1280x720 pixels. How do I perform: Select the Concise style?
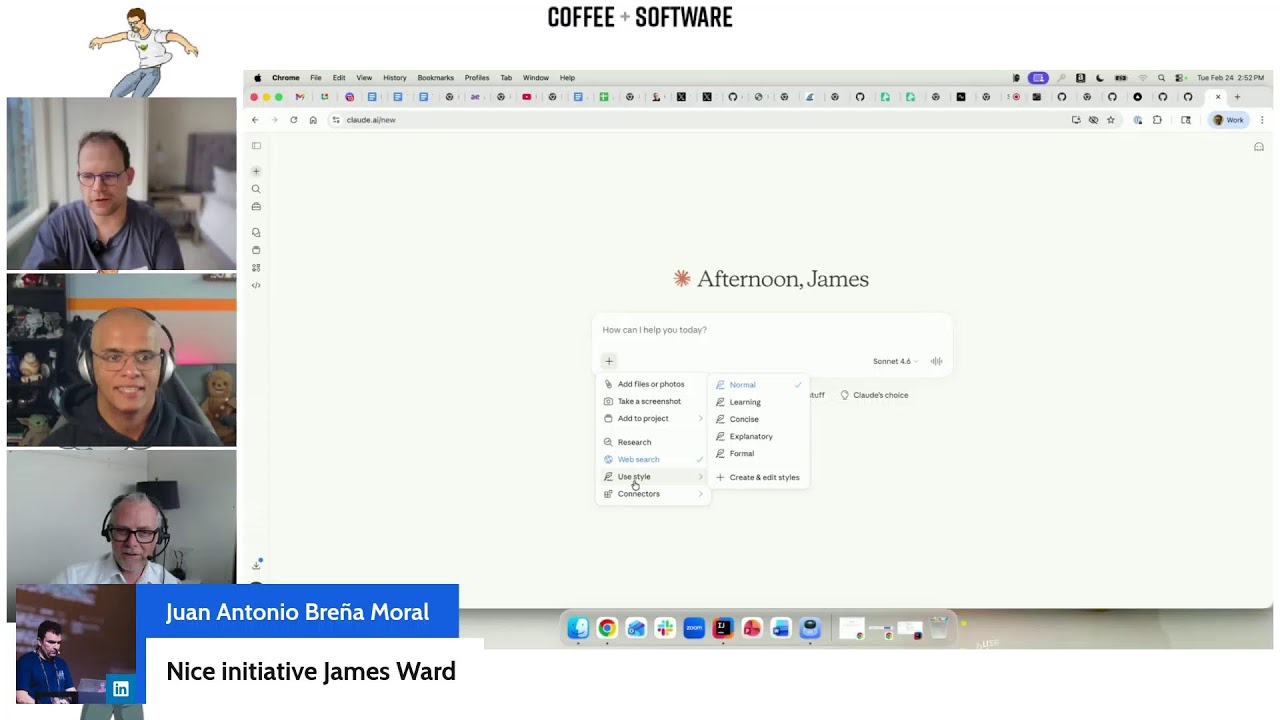tap(759, 419)
